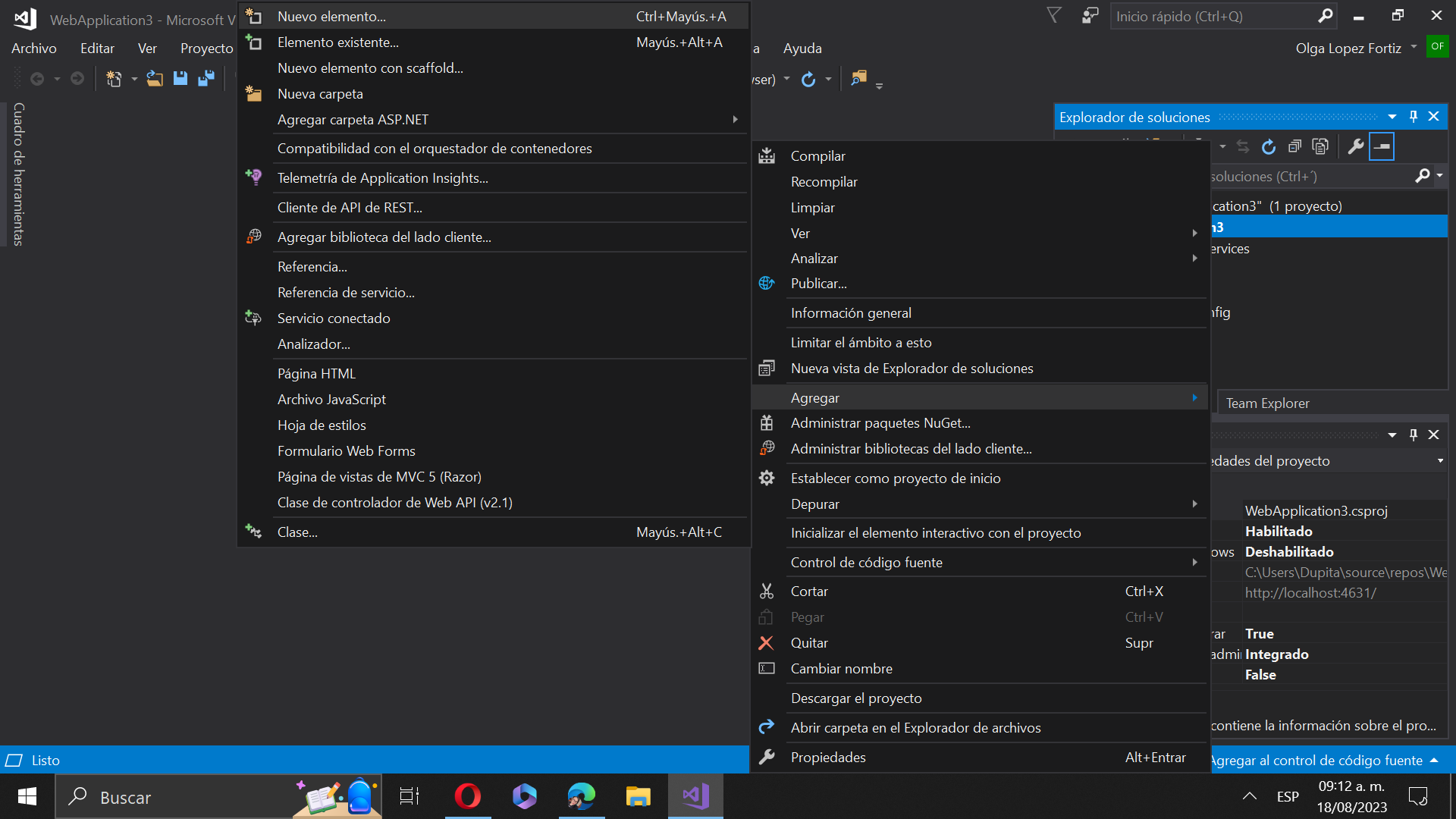1456x819 pixels.
Task: Open Opera from the Windows taskbar
Action: 467,796
